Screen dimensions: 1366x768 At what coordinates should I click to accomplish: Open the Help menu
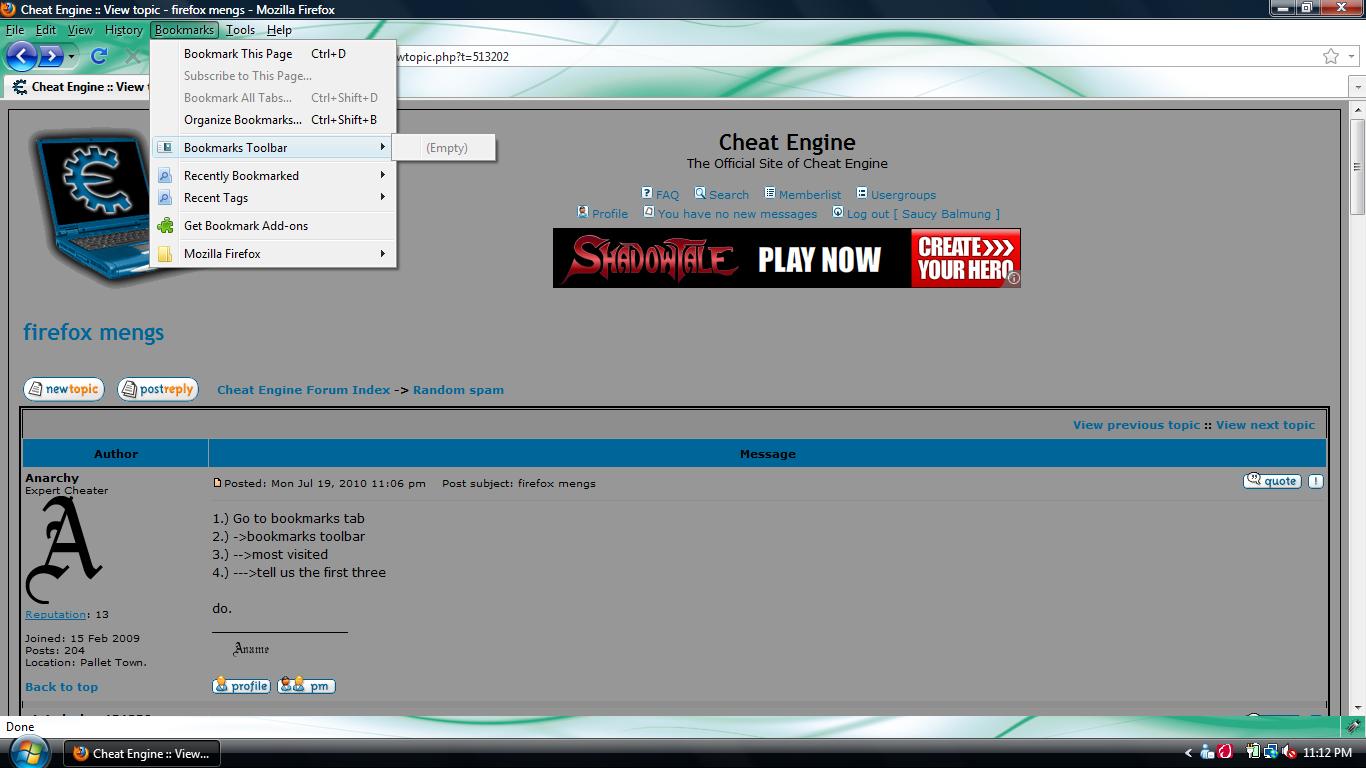pos(279,30)
